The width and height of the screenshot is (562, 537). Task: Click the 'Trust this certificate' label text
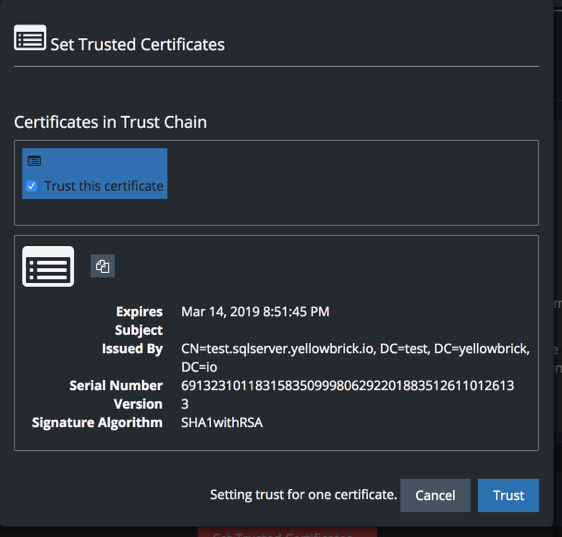point(104,186)
